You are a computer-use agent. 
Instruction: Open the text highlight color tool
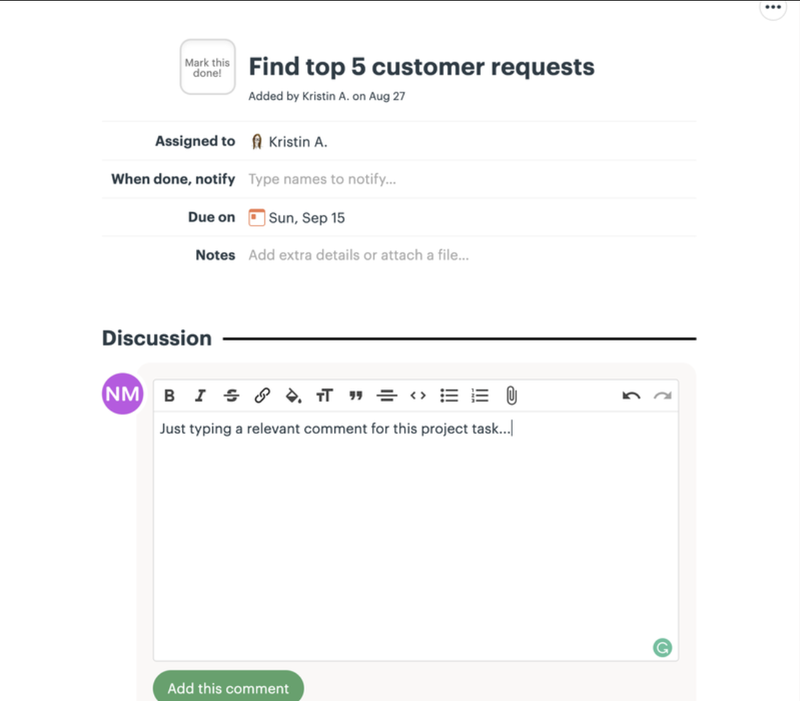click(x=293, y=395)
